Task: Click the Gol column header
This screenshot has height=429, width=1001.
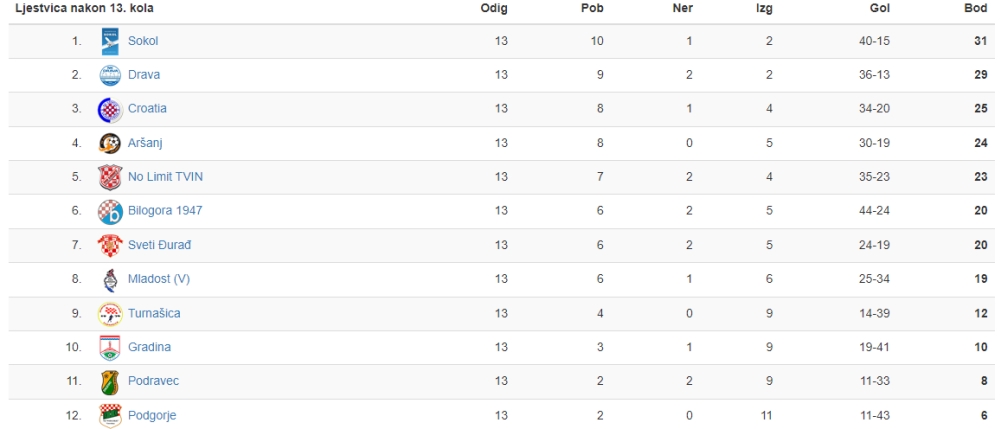Action: click(880, 8)
